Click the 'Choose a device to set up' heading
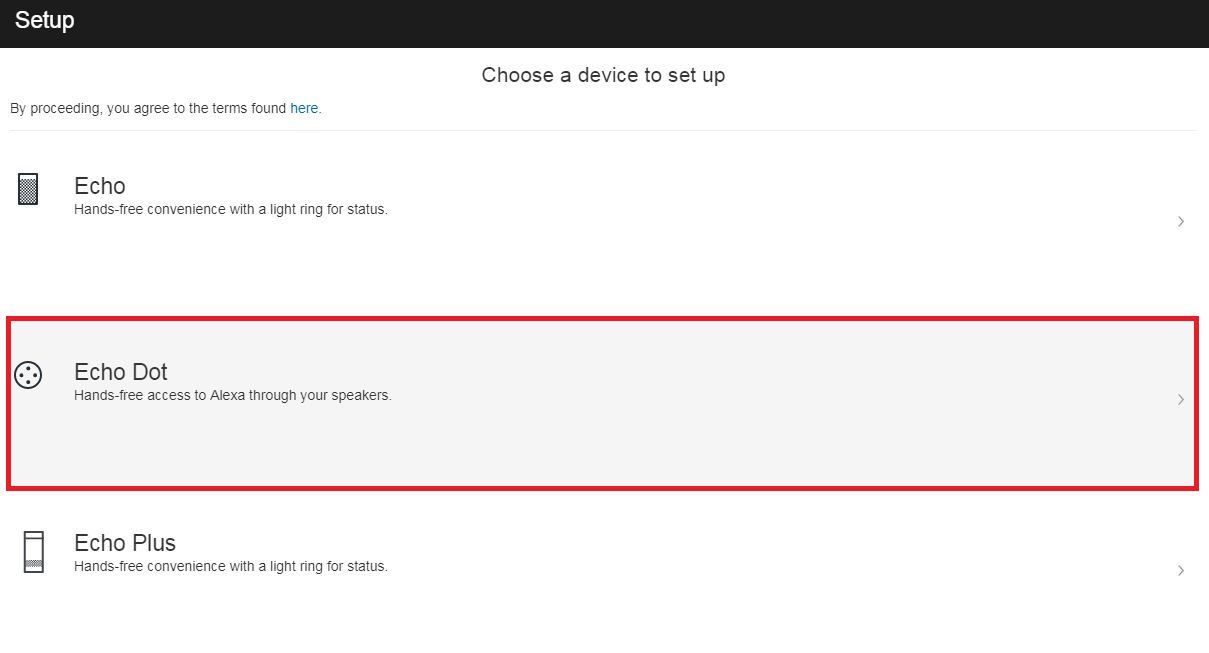 (603, 75)
